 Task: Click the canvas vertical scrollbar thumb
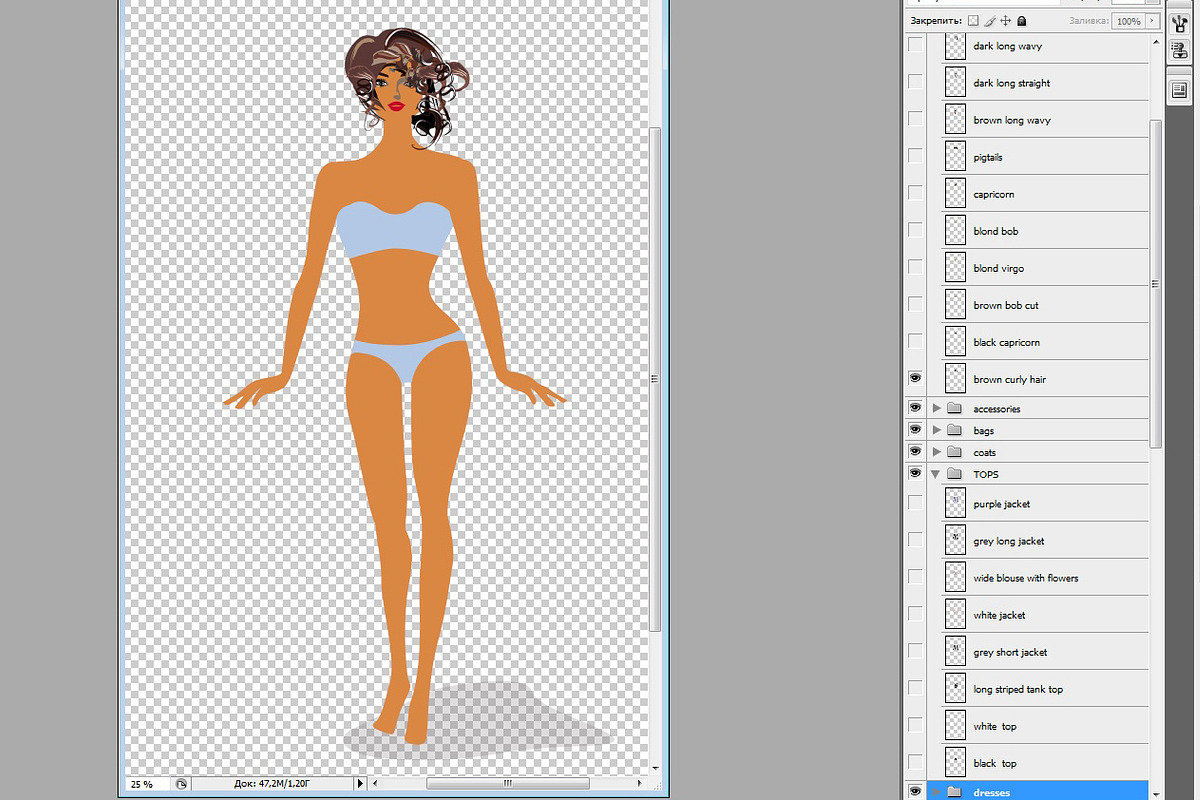click(655, 378)
